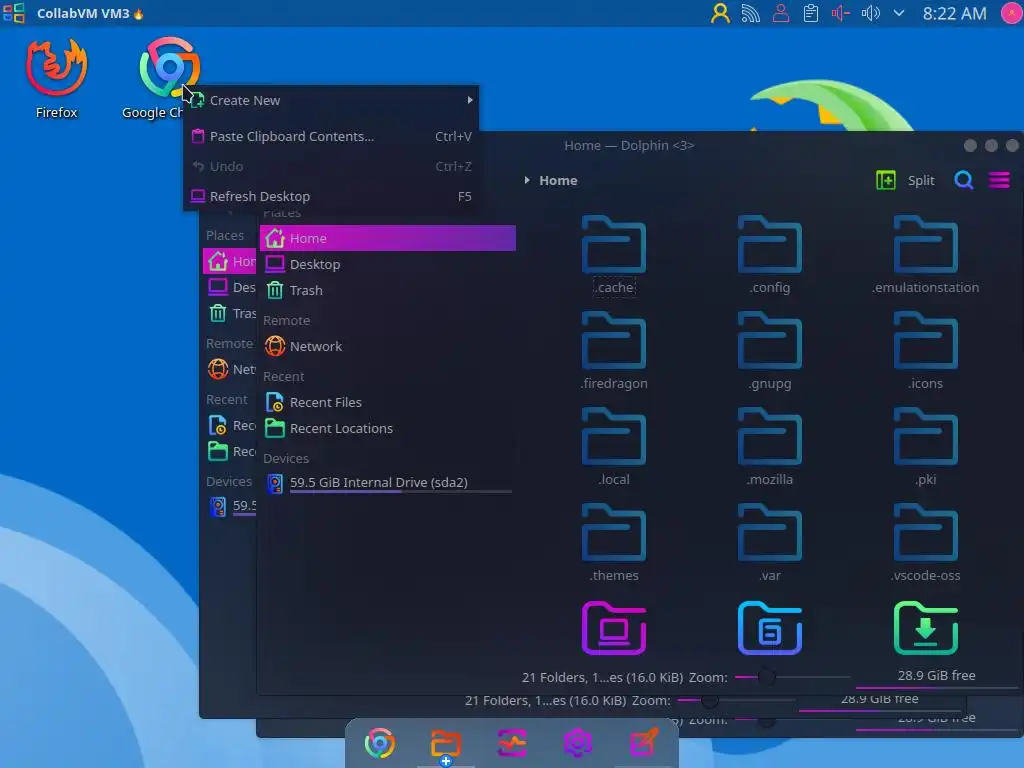Open the .mozilla folder
The image size is (1024, 768).
(769, 447)
